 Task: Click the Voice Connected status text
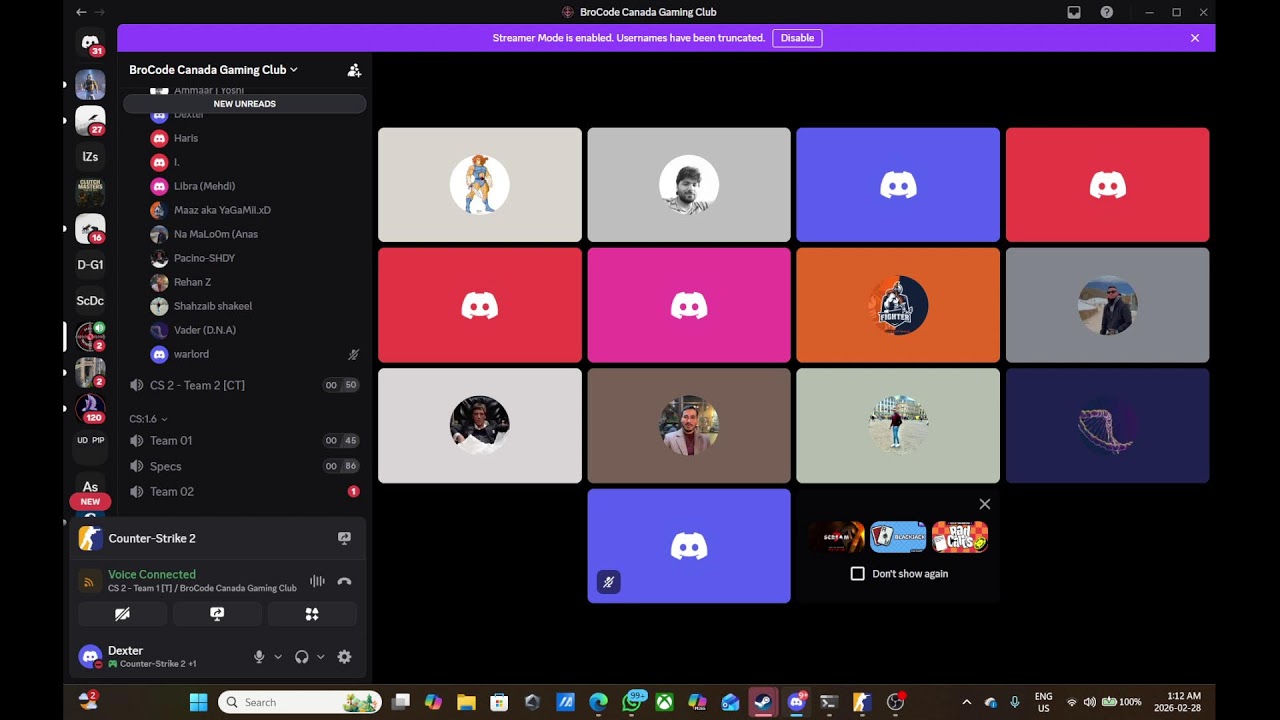tap(152, 574)
